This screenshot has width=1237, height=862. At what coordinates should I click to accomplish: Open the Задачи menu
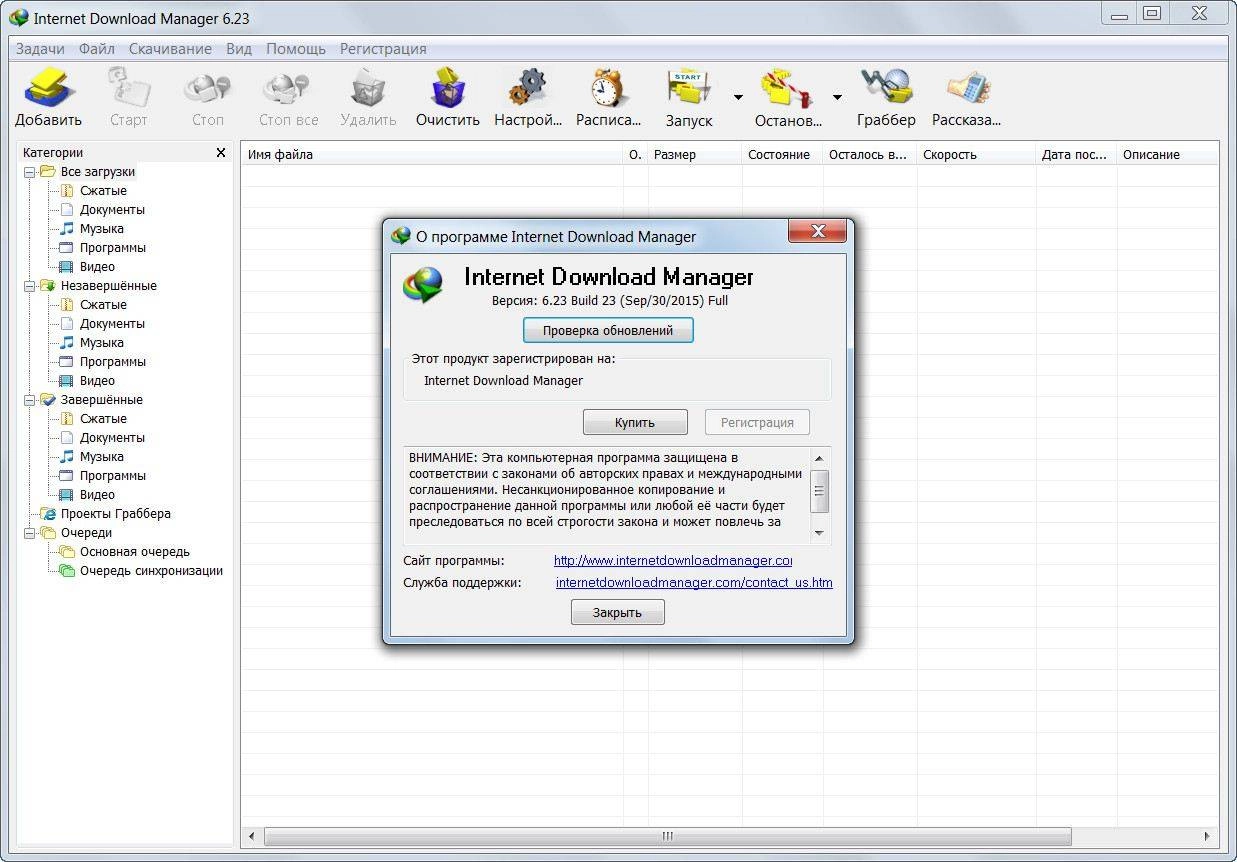pos(40,48)
